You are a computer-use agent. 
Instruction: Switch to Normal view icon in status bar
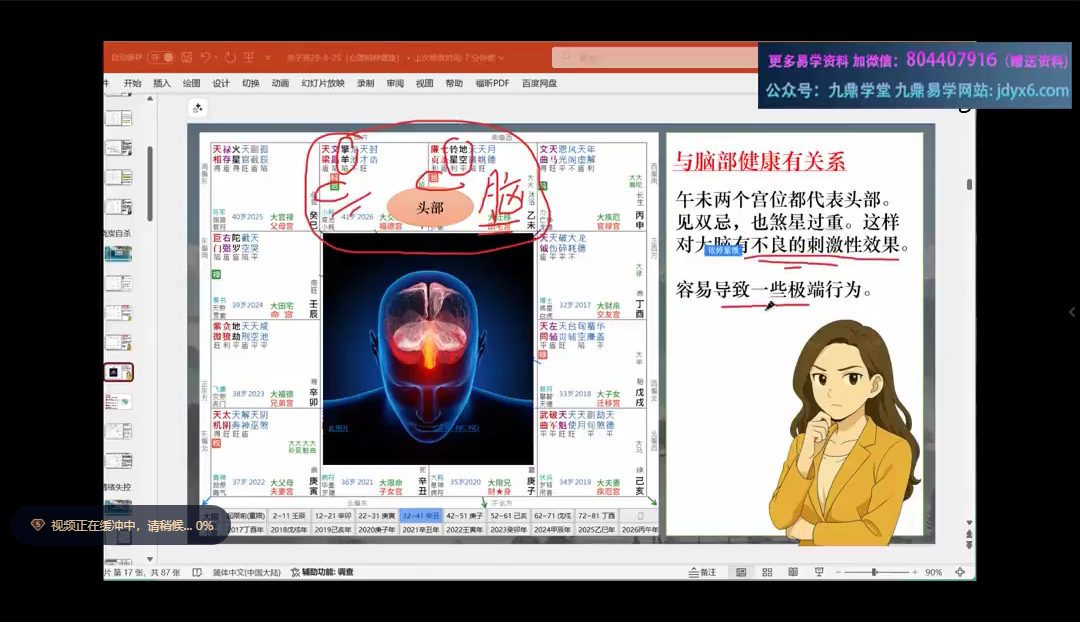(x=741, y=572)
